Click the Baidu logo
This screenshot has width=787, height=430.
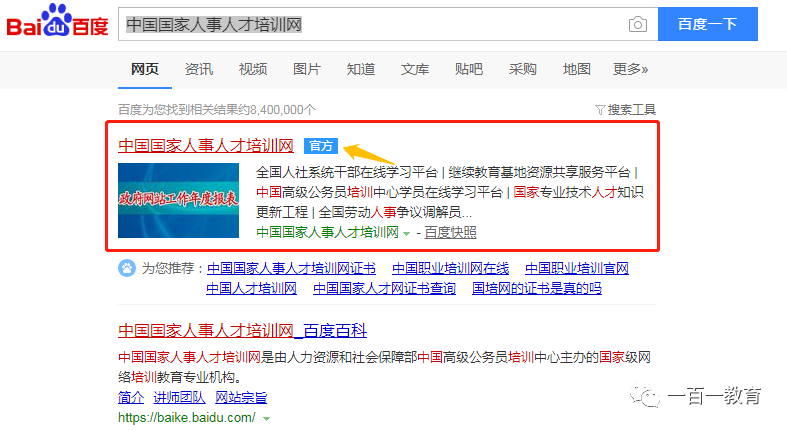pos(57,21)
